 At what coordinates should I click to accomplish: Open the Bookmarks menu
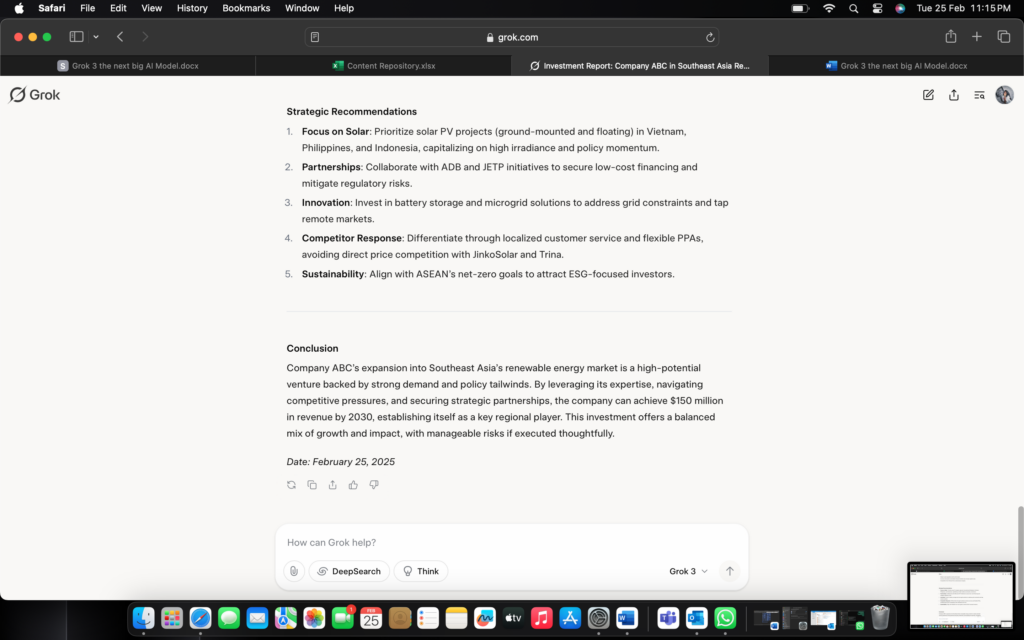(246, 8)
